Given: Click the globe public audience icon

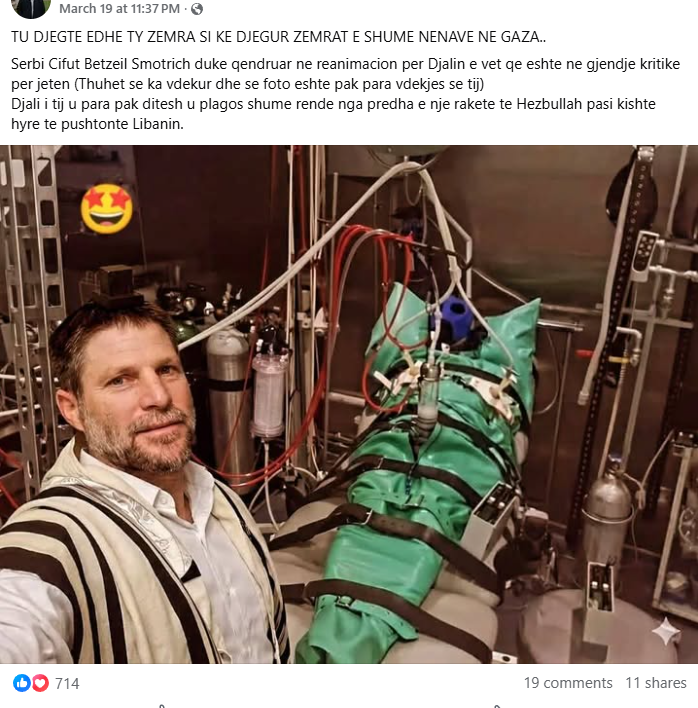Looking at the screenshot, I should point(197,9).
